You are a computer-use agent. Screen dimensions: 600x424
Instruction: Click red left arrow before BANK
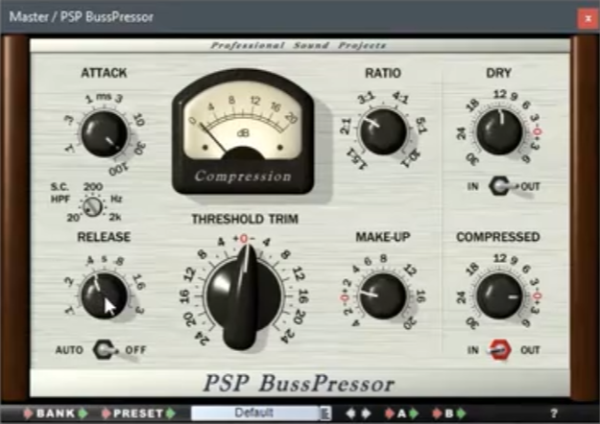click(x=28, y=414)
